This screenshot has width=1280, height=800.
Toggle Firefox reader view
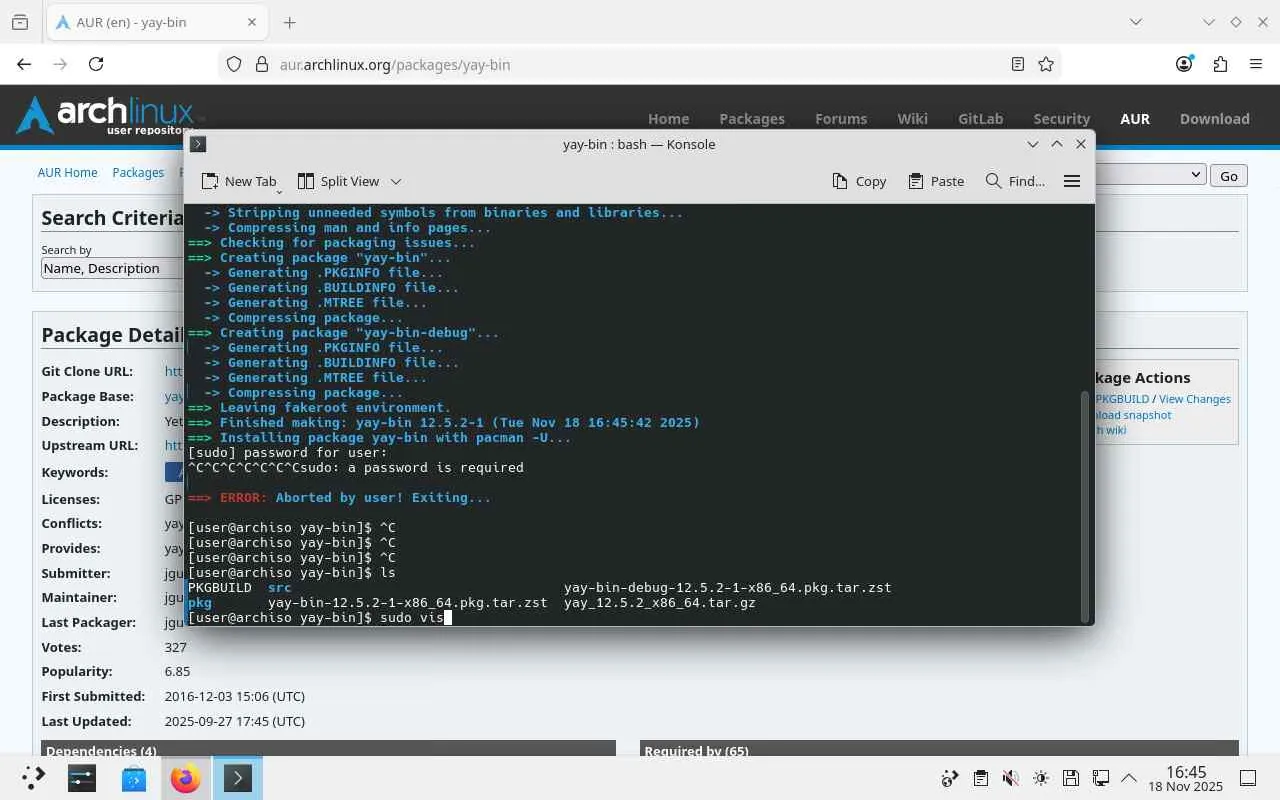(x=1017, y=64)
